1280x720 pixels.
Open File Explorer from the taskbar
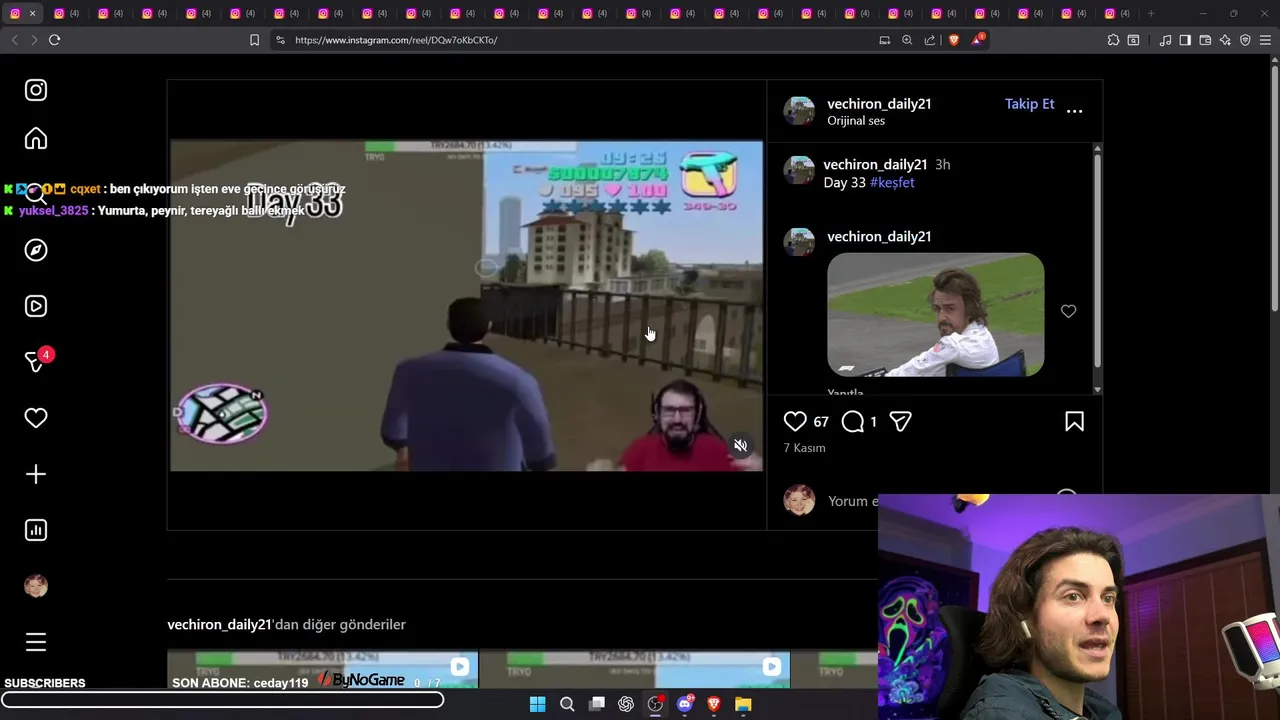coord(743,704)
